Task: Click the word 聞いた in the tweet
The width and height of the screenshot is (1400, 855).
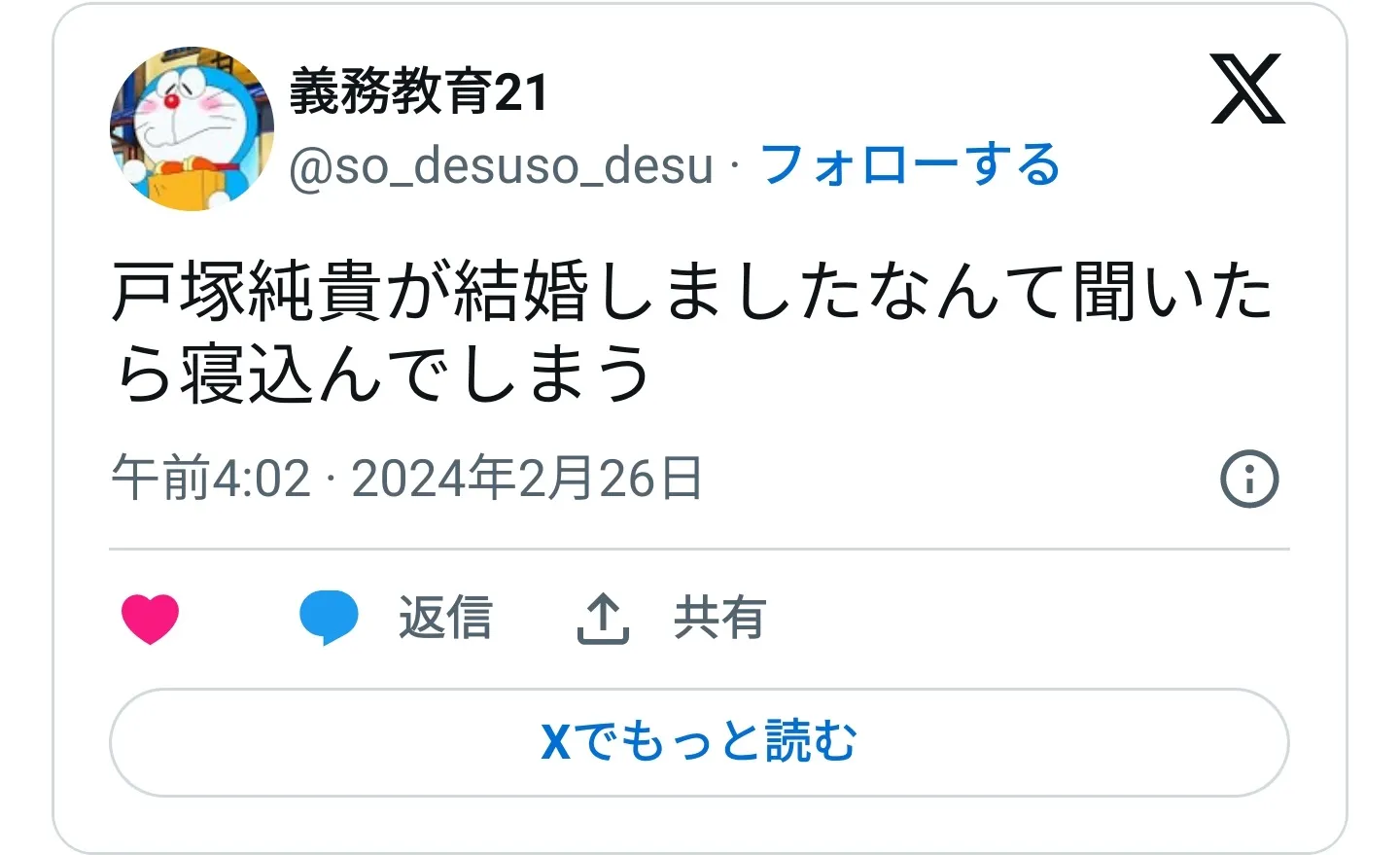Action: click(x=1173, y=292)
